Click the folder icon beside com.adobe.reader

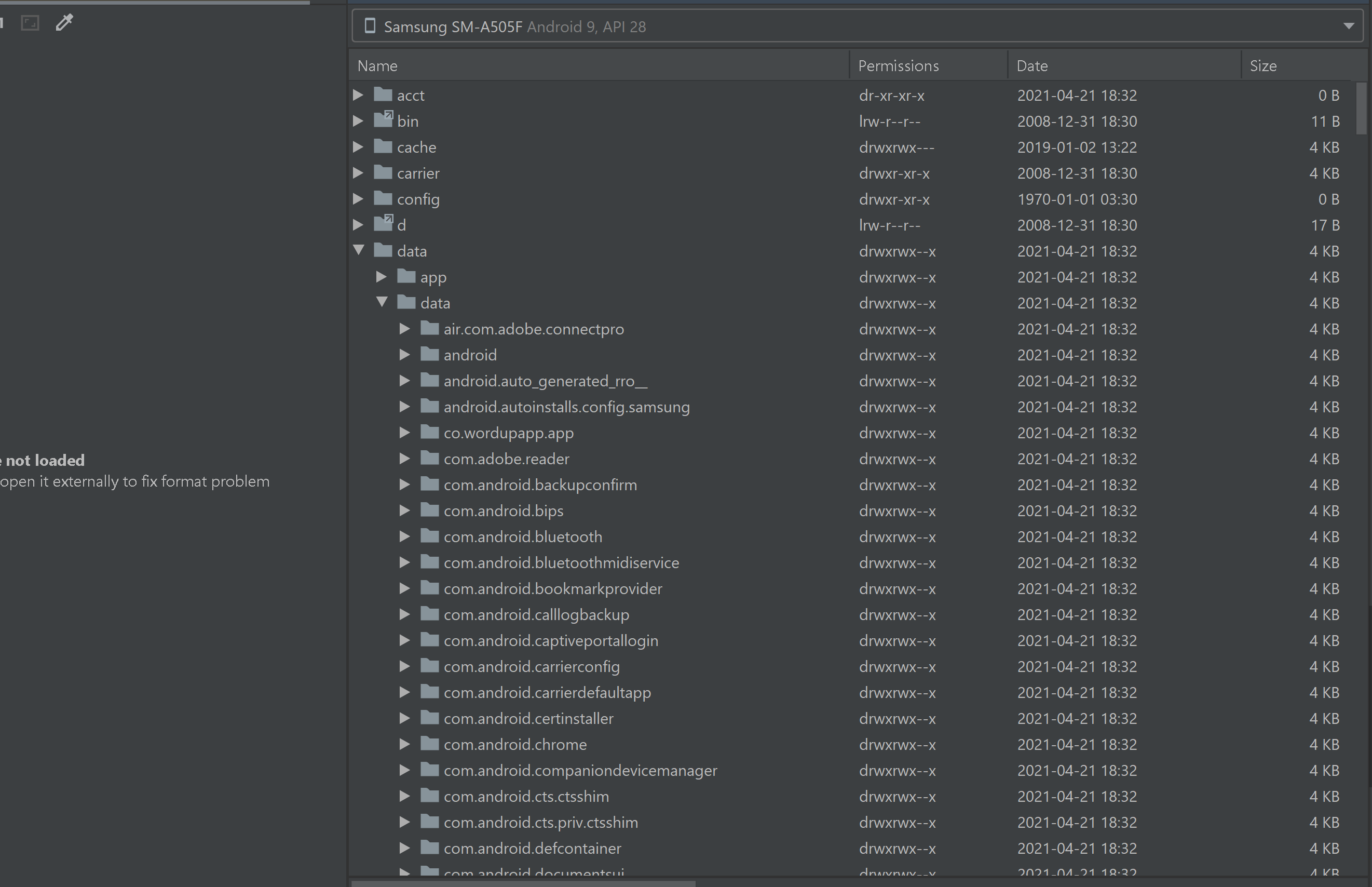[x=429, y=459]
